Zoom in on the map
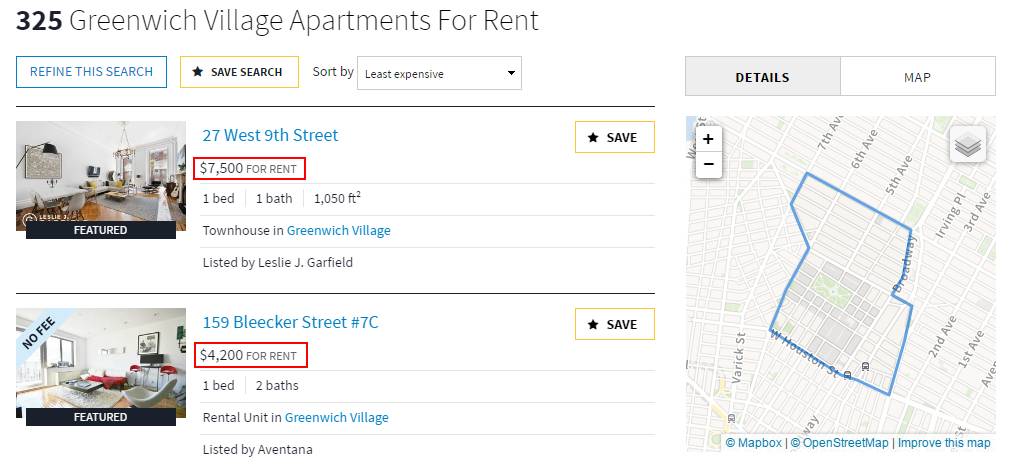 (x=708, y=140)
